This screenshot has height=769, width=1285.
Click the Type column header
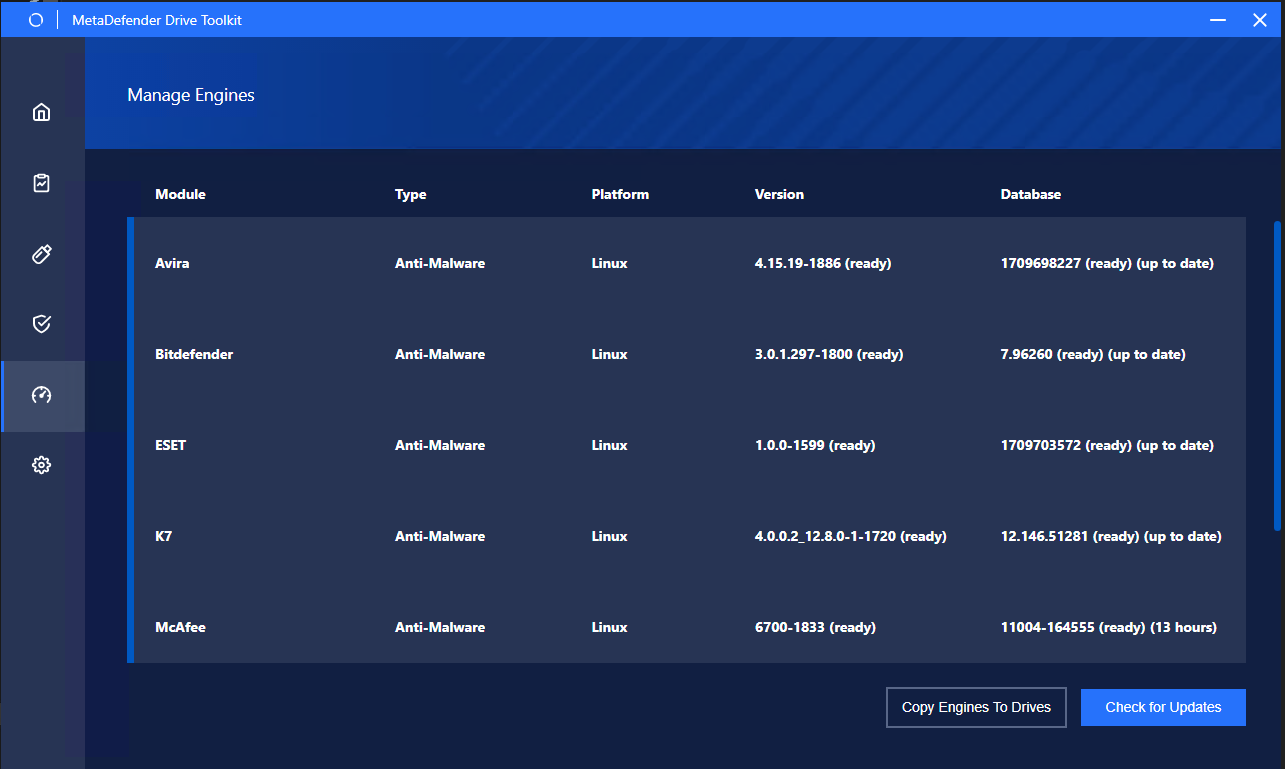(x=410, y=194)
